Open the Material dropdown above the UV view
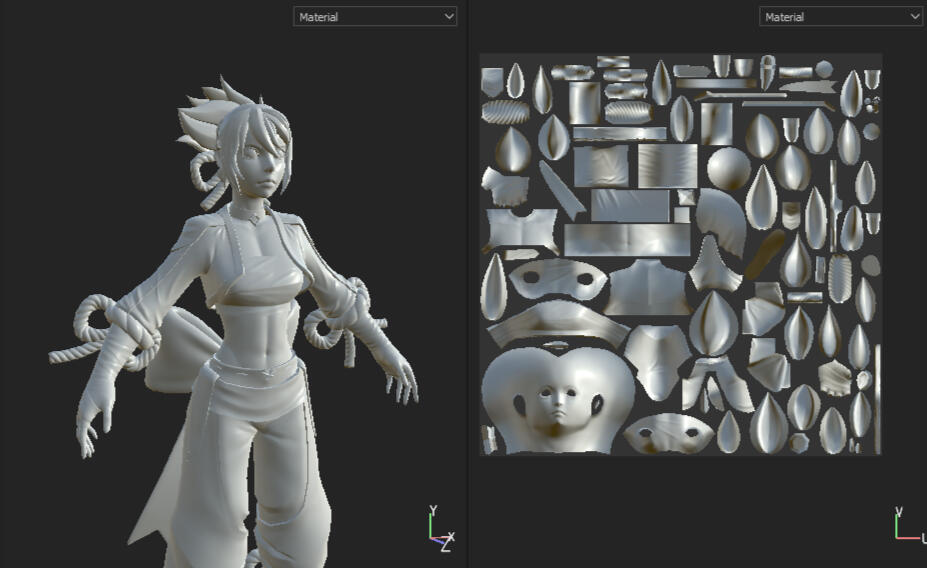Screen dimensions: 927x568 tap(840, 17)
